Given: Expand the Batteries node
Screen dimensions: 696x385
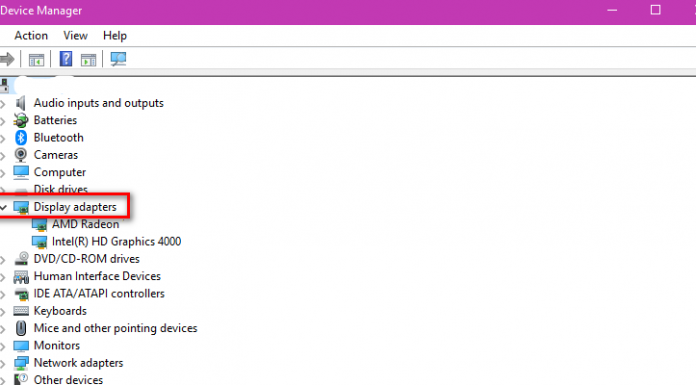Looking at the screenshot, I should pyautogui.click(x=3, y=121).
